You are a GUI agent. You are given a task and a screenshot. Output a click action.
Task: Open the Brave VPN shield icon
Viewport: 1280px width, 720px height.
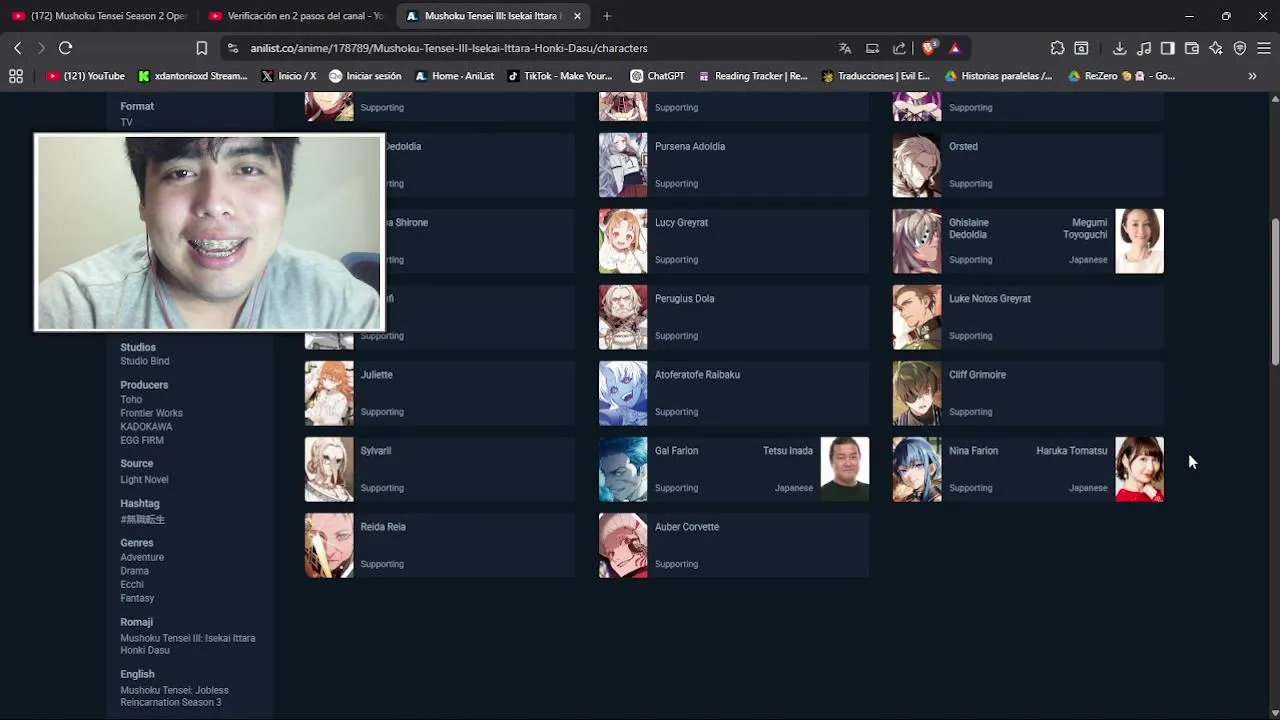click(1240, 48)
